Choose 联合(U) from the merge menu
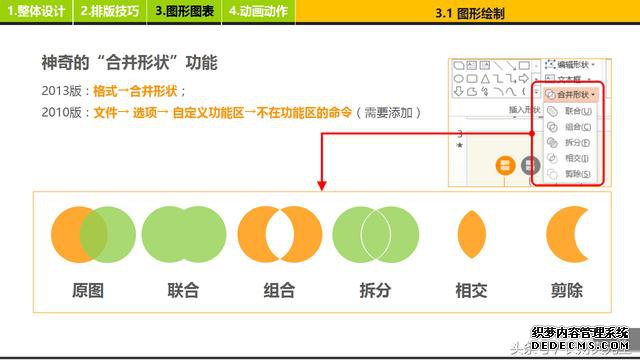640x360 pixels. click(x=570, y=111)
